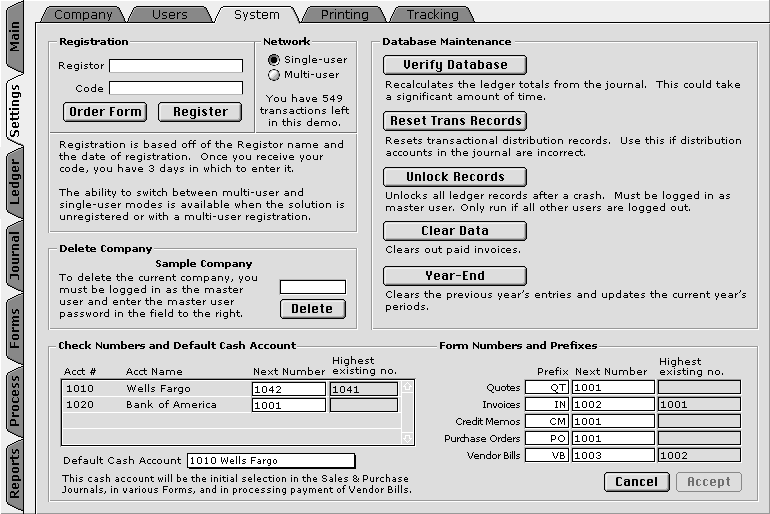Click the registration Code field
770x514 pixels.
click(176, 88)
